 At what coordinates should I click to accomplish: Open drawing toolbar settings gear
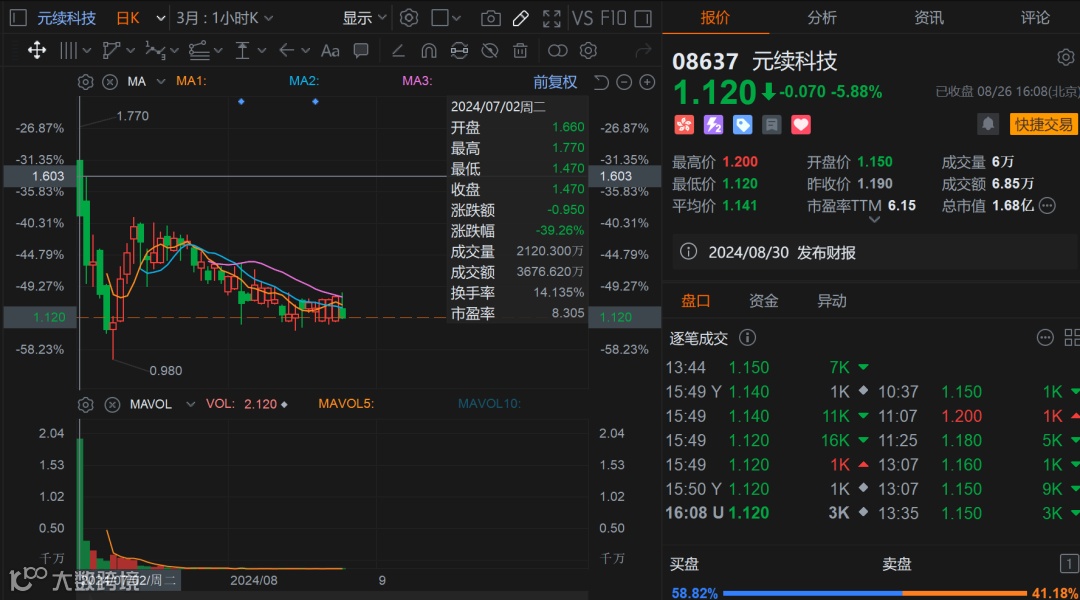pyautogui.click(x=588, y=50)
